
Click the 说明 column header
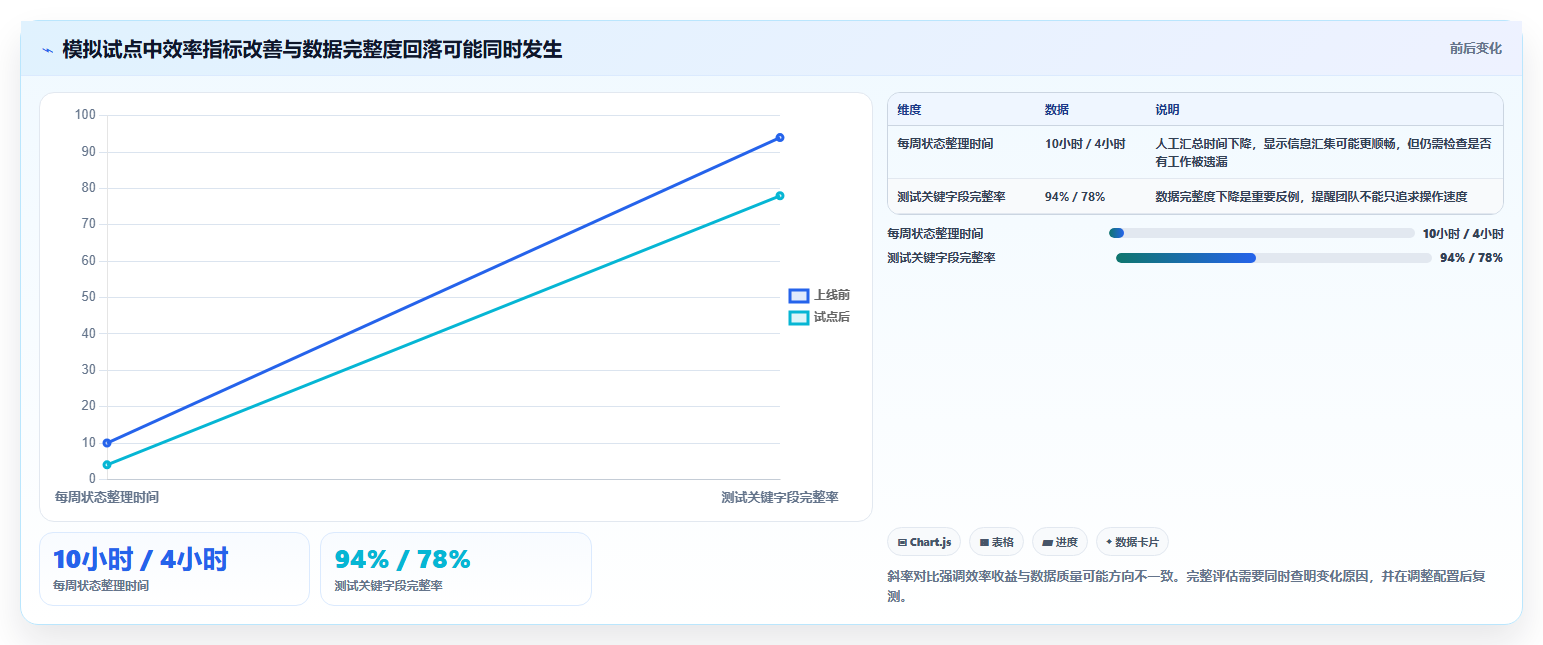1167,110
